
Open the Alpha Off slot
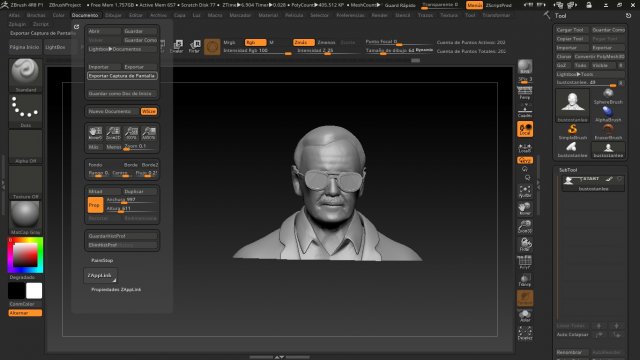coord(25,146)
